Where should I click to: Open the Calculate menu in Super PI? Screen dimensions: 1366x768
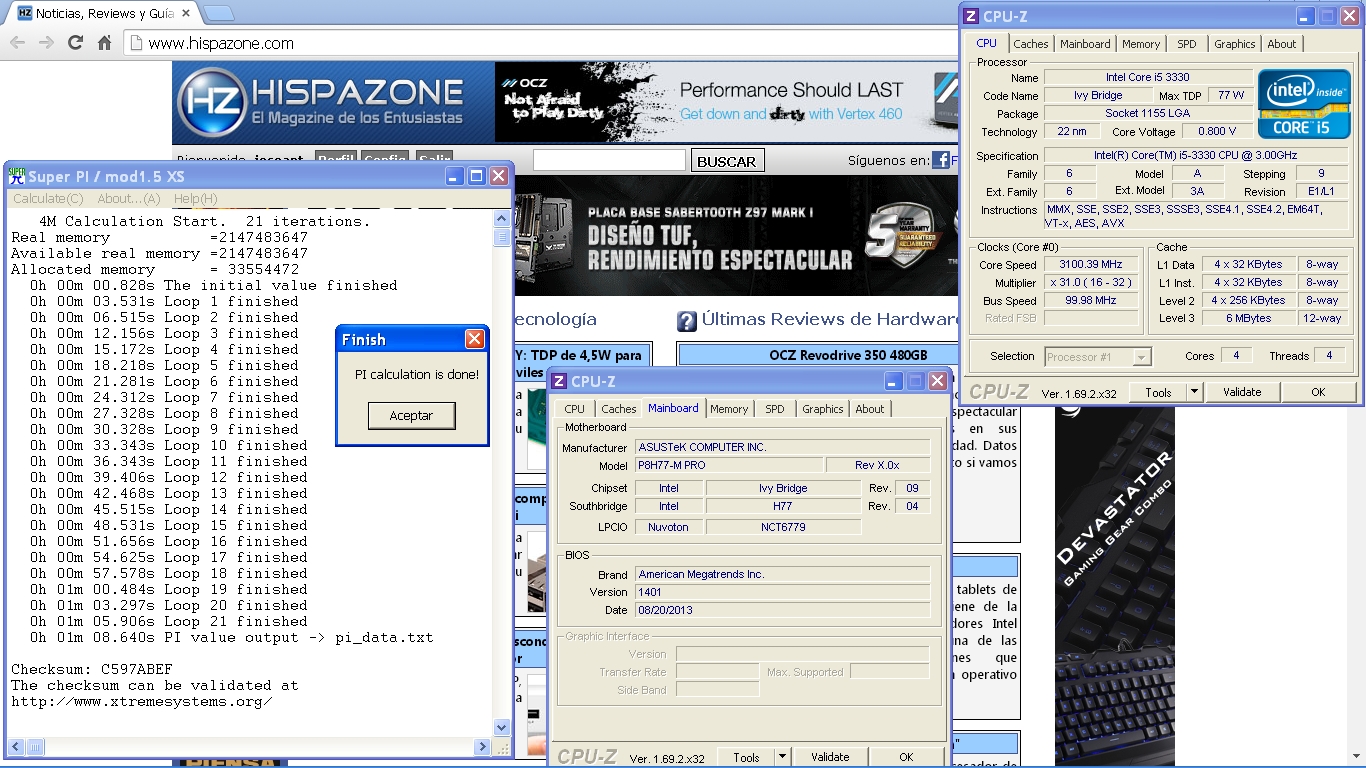[48, 199]
